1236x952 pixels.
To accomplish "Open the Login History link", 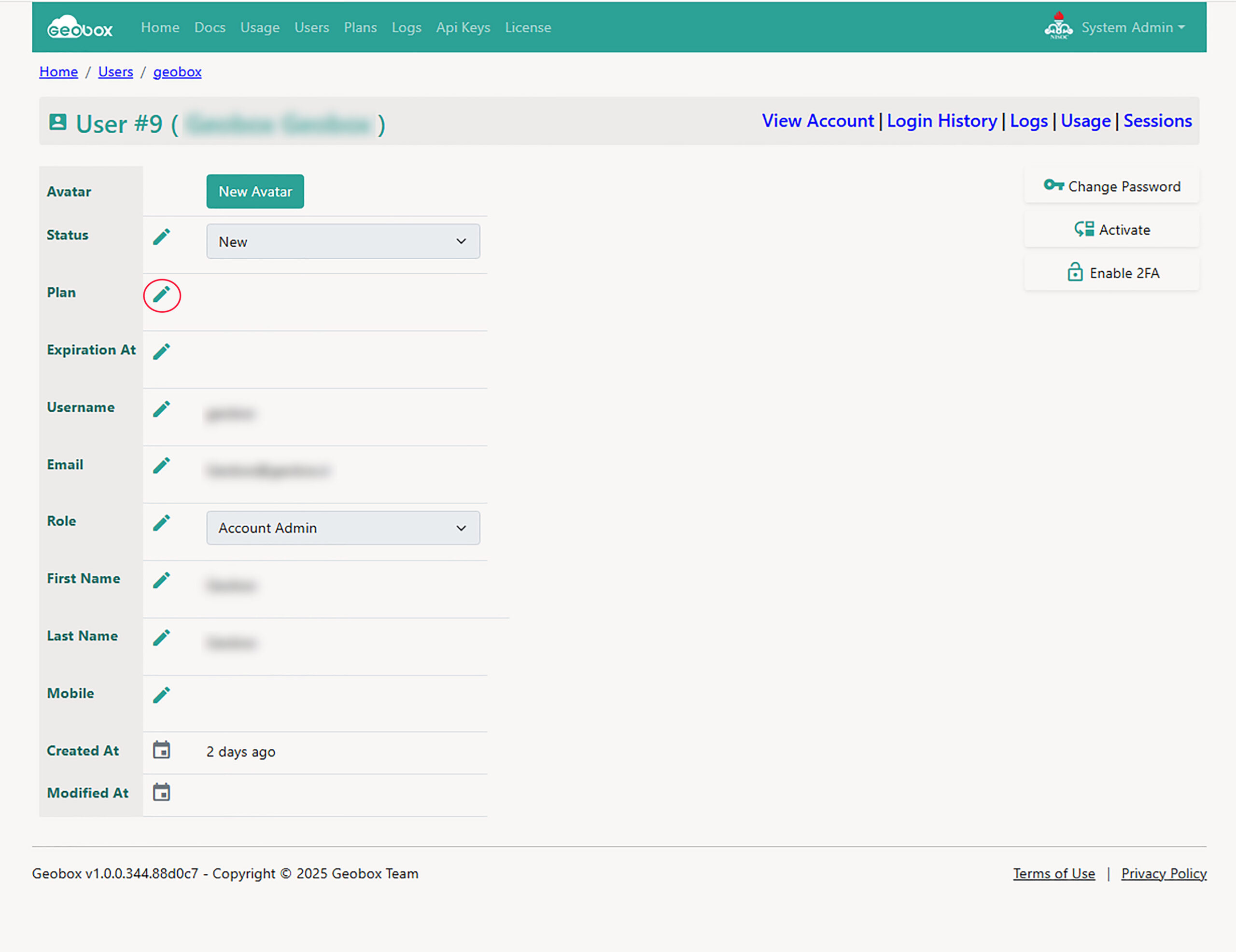I will (941, 121).
